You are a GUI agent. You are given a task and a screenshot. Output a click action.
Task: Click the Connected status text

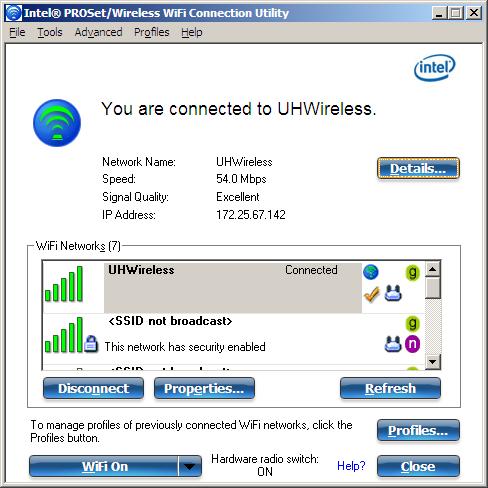(311, 270)
